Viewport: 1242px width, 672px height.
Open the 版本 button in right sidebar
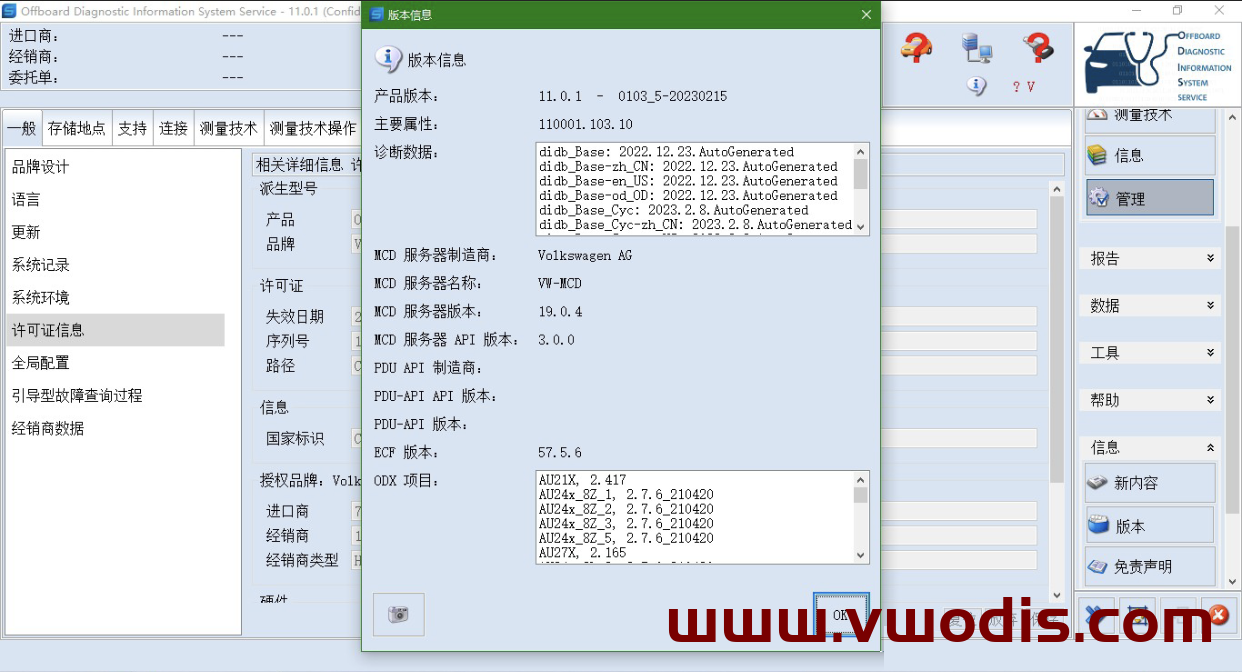(1150, 525)
